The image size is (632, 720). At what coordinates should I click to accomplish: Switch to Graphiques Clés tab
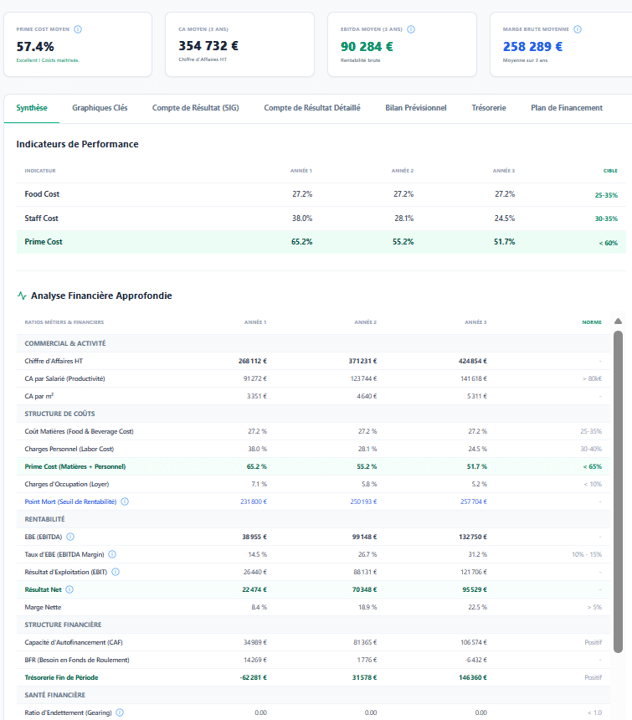coord(100,108)
